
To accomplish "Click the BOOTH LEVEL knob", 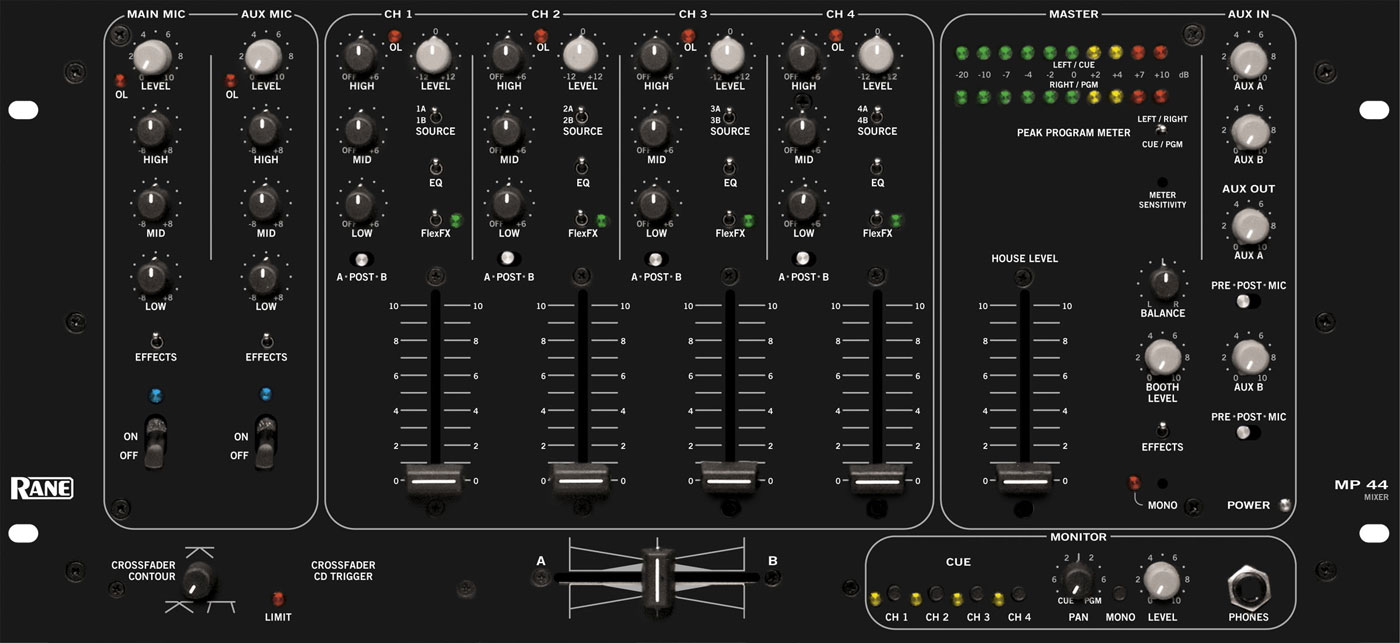I will [1162, 356].
